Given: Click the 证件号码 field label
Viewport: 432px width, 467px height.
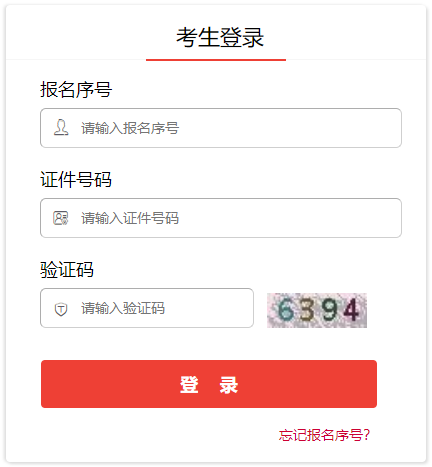Looking at the screenshot, I should [76, 179].
